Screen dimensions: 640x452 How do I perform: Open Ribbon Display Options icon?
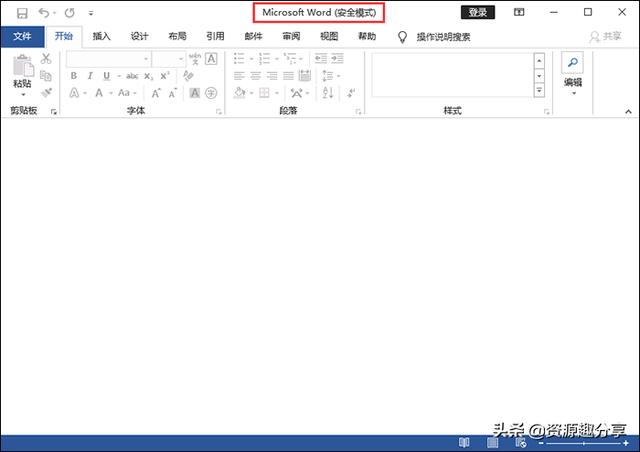click(x=519, y=12)
